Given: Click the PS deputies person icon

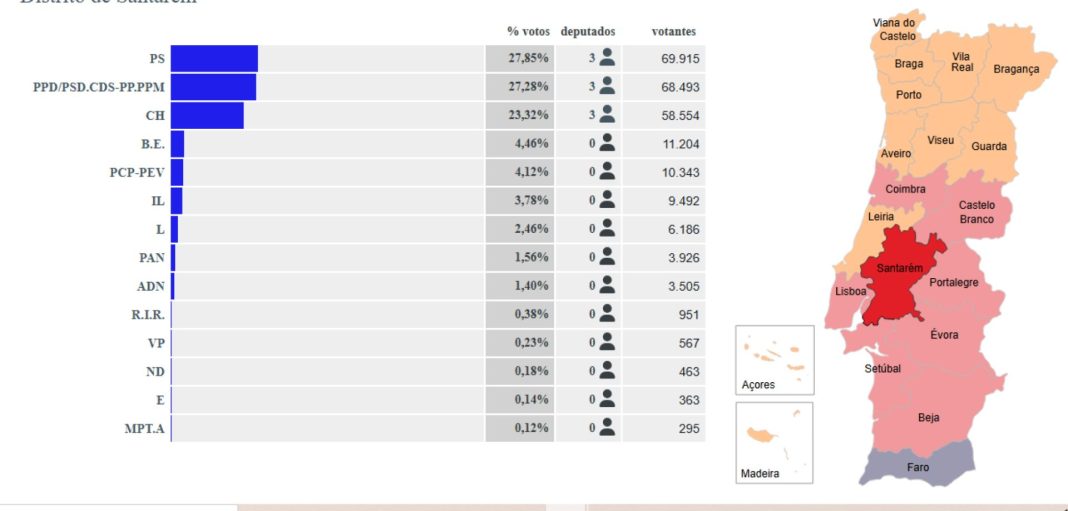Looking at the screenshot, I should (607, 58).
